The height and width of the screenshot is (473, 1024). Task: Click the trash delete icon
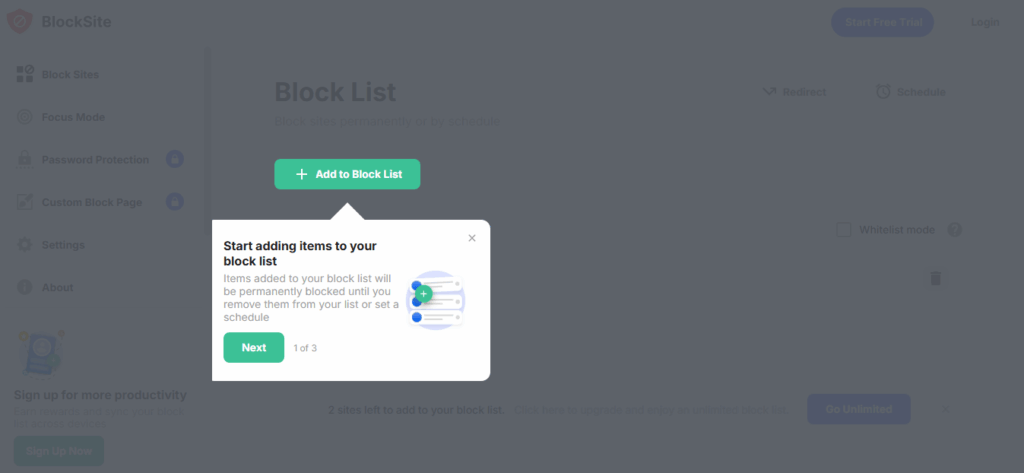tap(936, 278)
